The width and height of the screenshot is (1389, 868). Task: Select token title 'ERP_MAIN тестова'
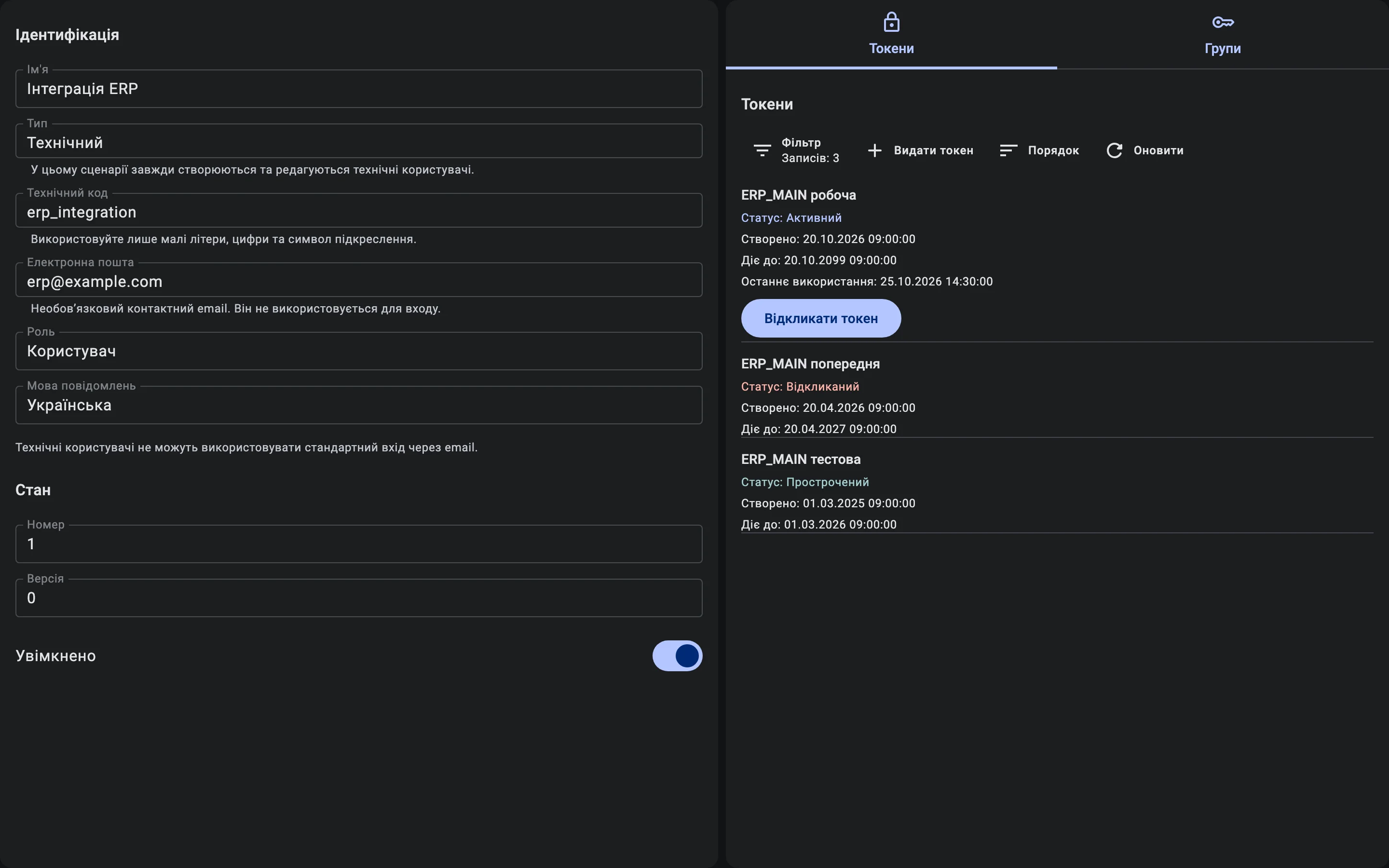801,459
